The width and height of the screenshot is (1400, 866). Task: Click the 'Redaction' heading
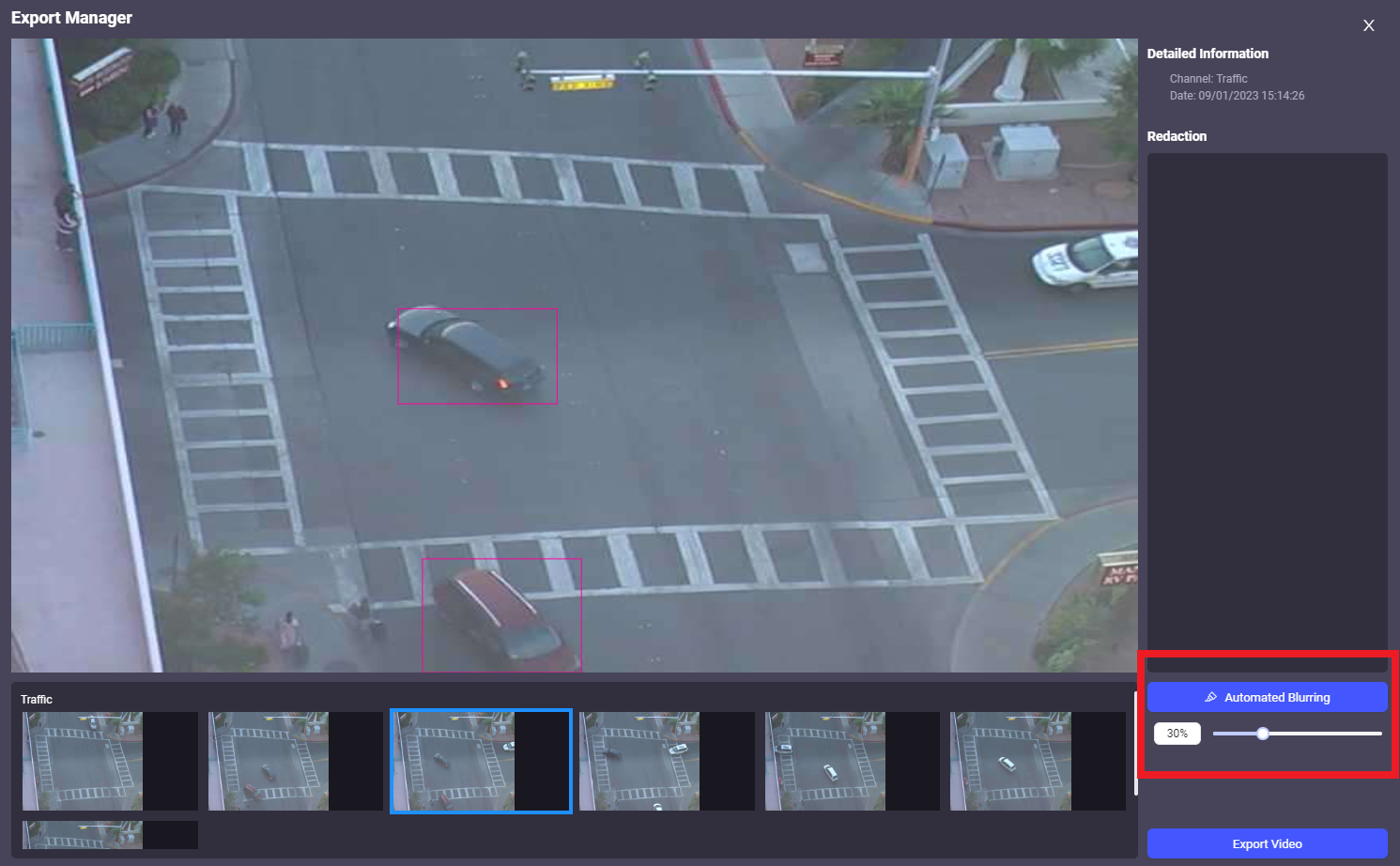(1177, 136)
